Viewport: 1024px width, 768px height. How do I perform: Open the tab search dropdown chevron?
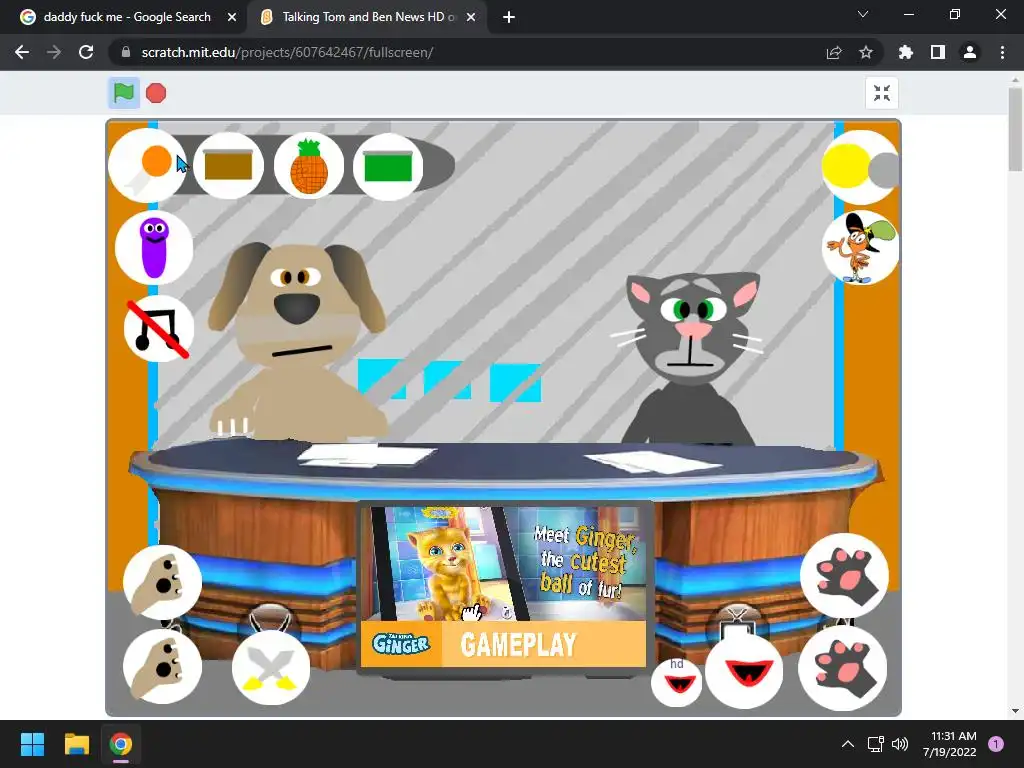point(863,14)
